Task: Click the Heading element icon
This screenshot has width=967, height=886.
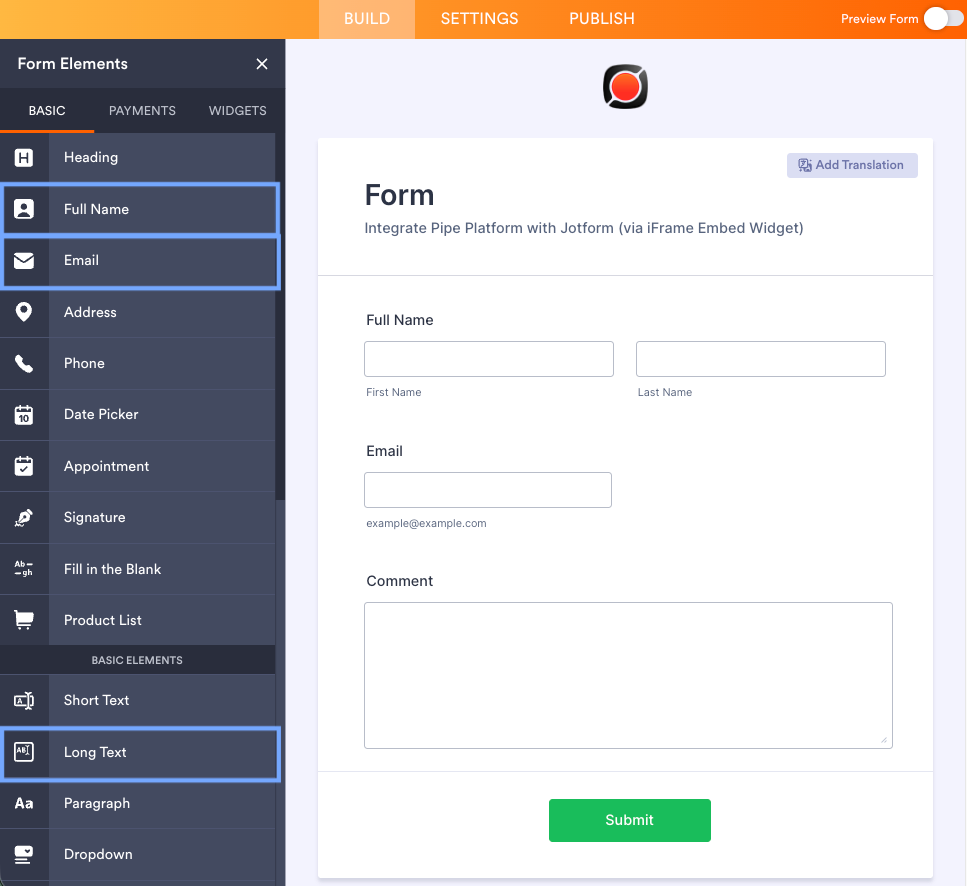Action: (23, 158)
